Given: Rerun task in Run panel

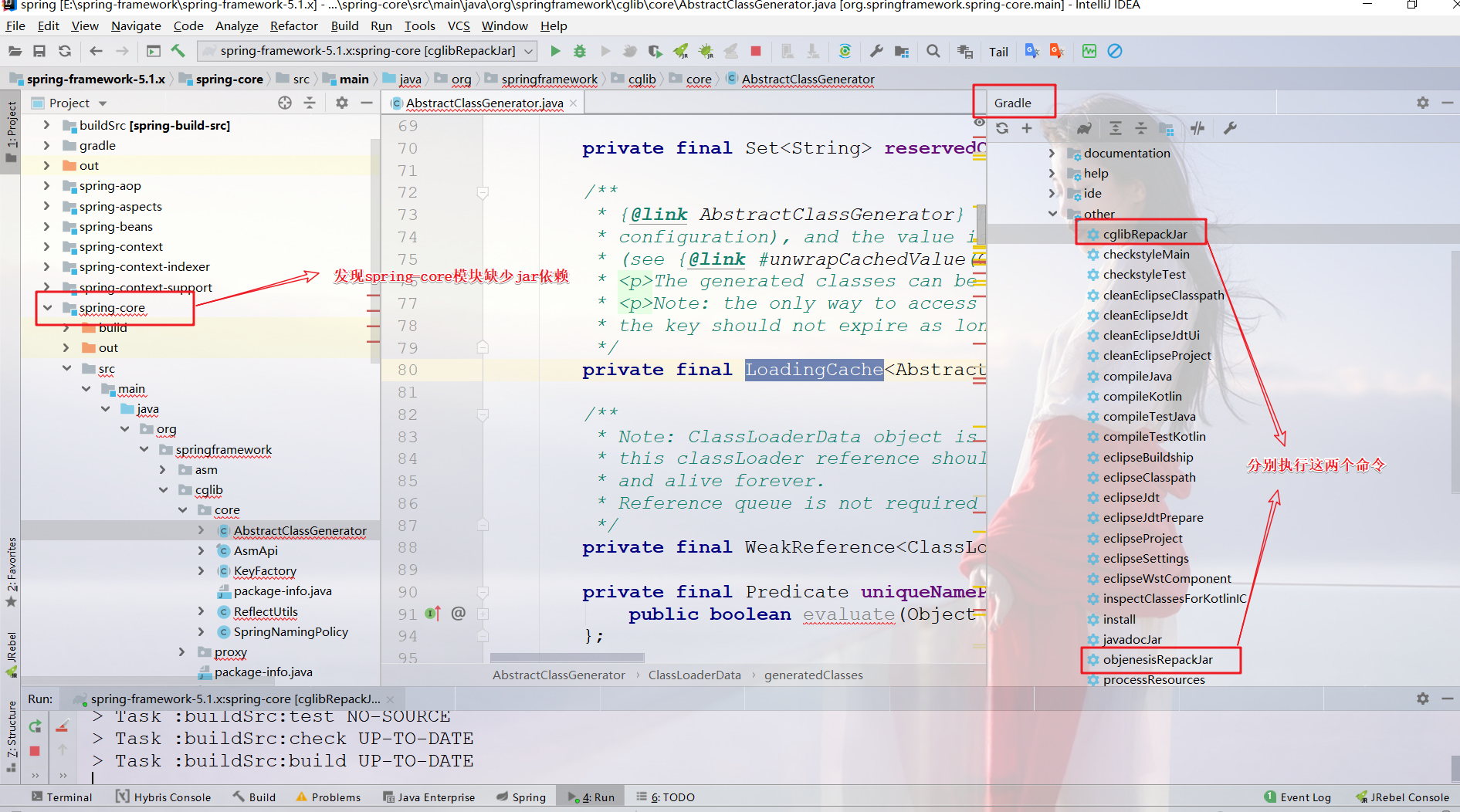Looking at the screenshot, I should (x=35, y=726).
